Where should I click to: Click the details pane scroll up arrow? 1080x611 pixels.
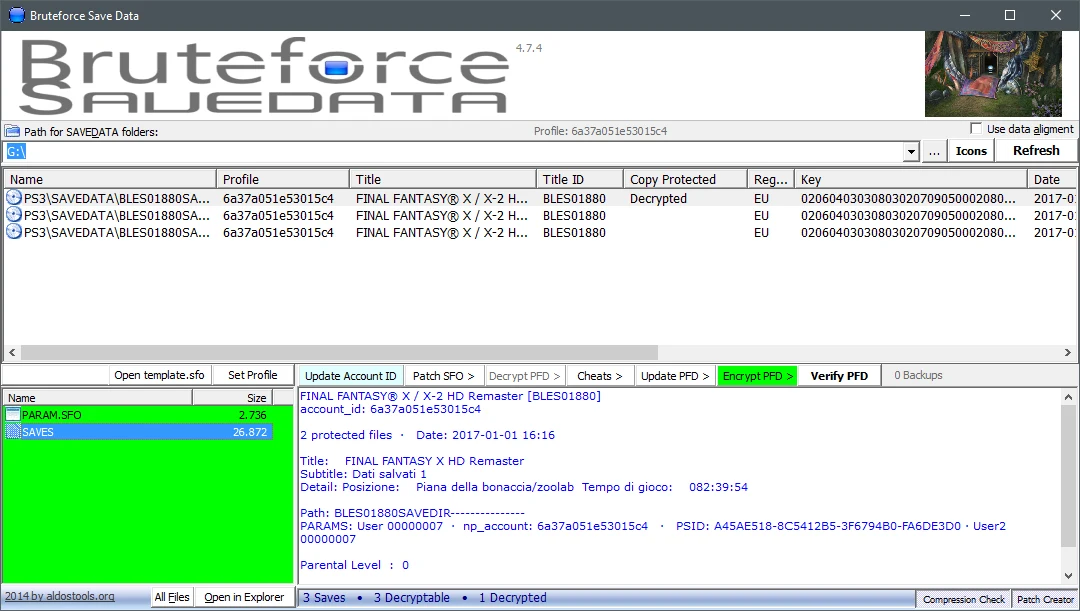[x=1068, y=397]
